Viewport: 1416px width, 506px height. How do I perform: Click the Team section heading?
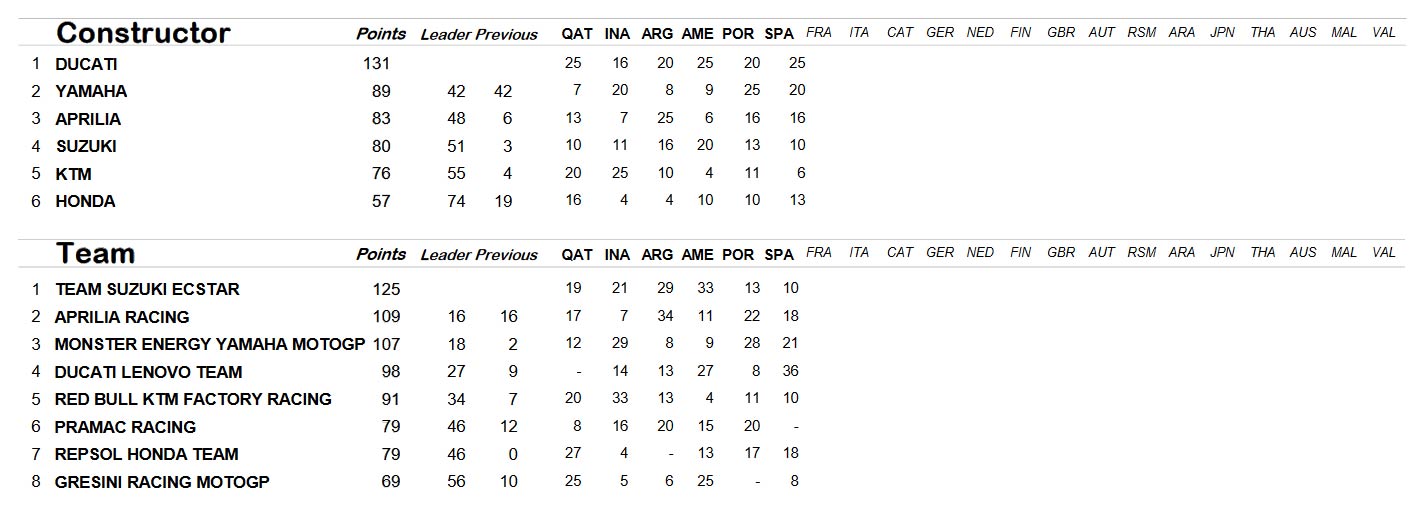click(x=95, y=253)
